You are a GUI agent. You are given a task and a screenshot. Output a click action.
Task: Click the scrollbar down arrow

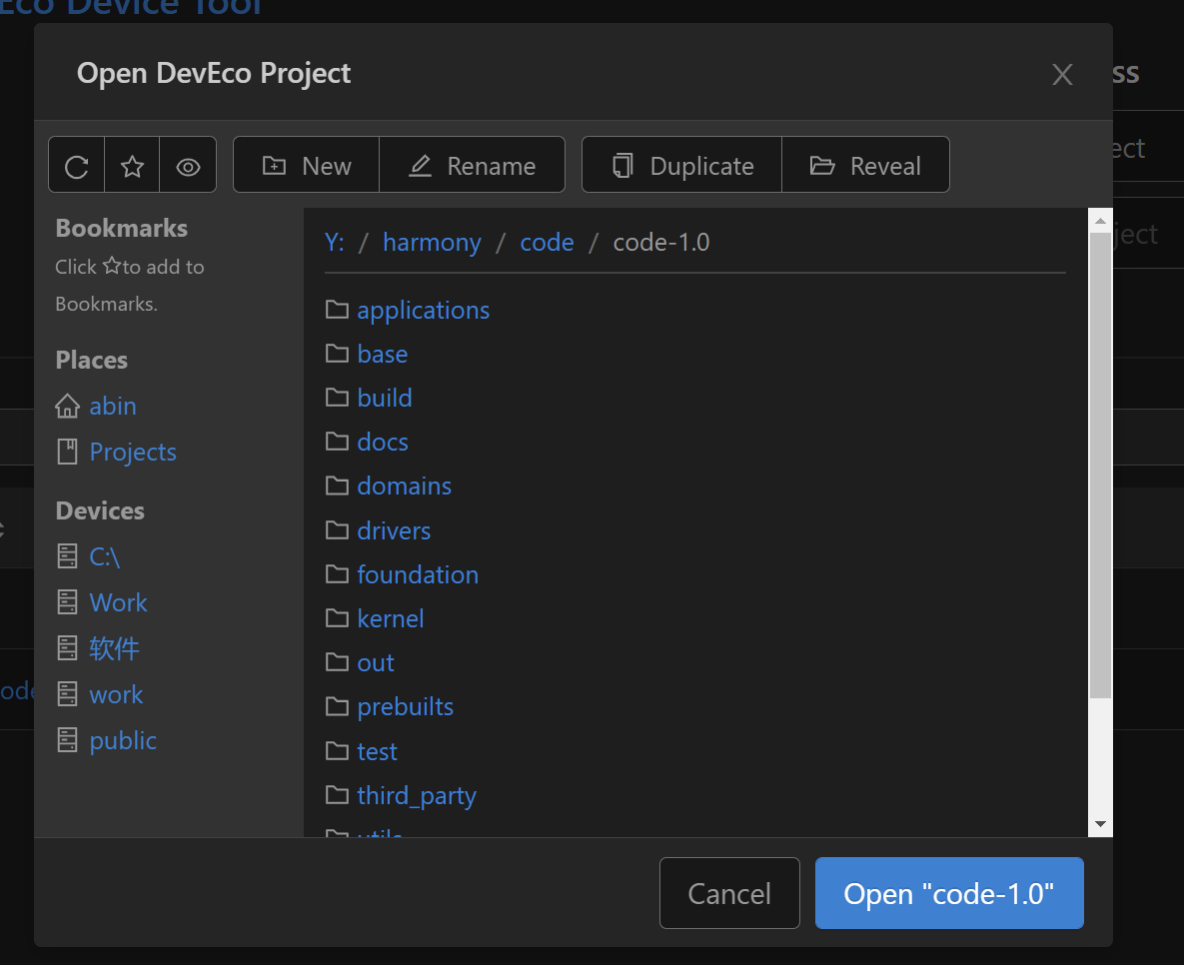[1100, 825]
